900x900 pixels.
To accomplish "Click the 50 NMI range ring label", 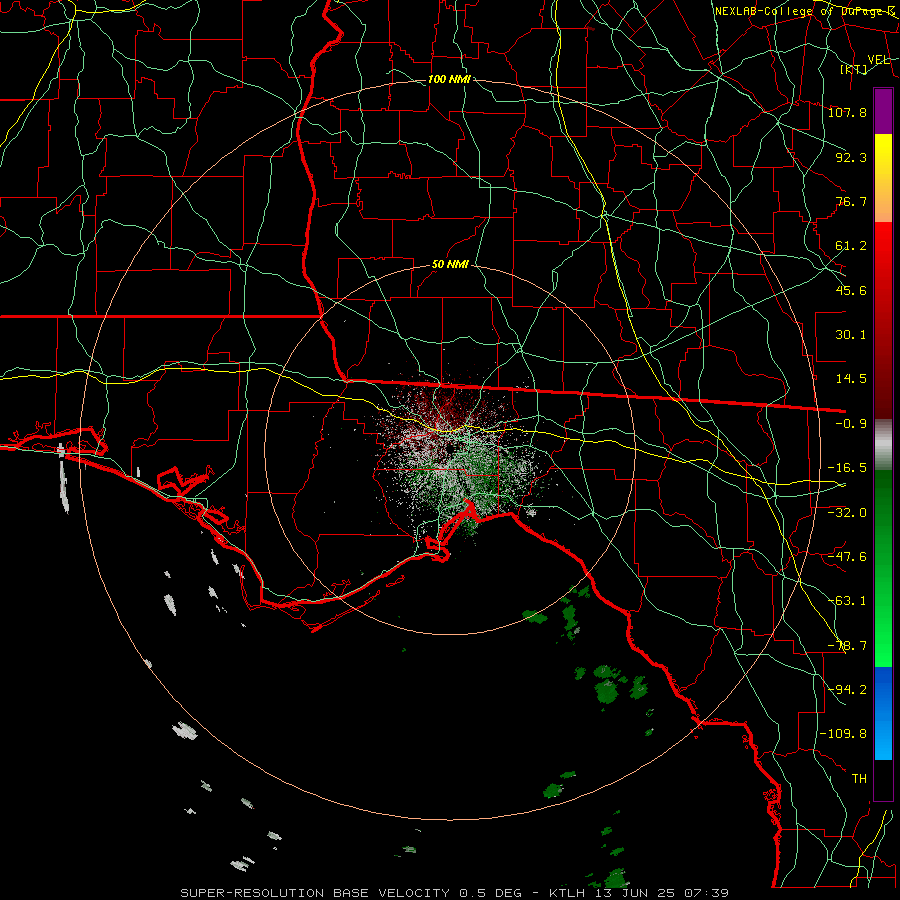I will tap(450, 264).
